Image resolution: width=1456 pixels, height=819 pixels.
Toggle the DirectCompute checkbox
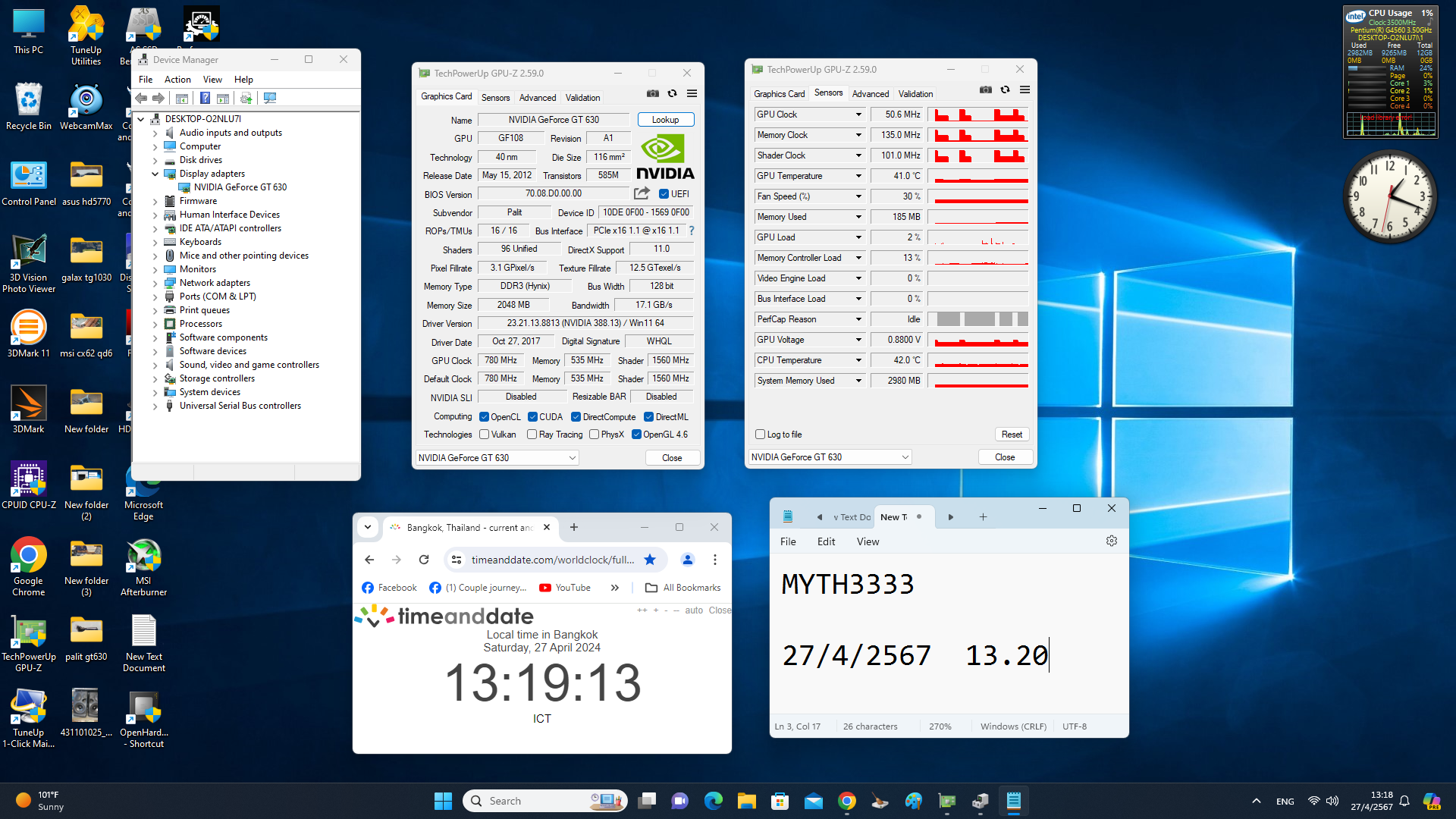[576, 417]
